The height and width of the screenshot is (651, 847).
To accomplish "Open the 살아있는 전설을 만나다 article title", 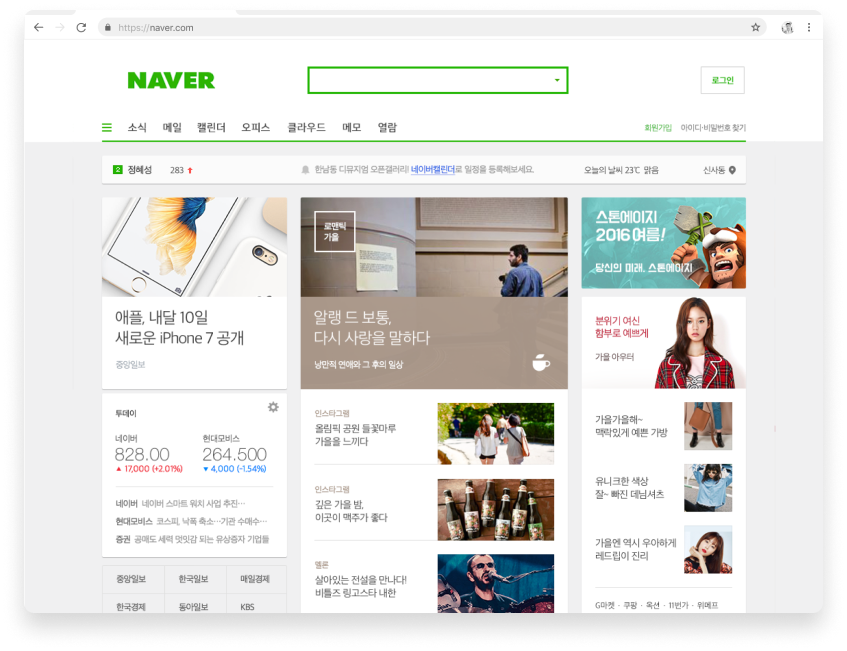I will coord(361,586).
